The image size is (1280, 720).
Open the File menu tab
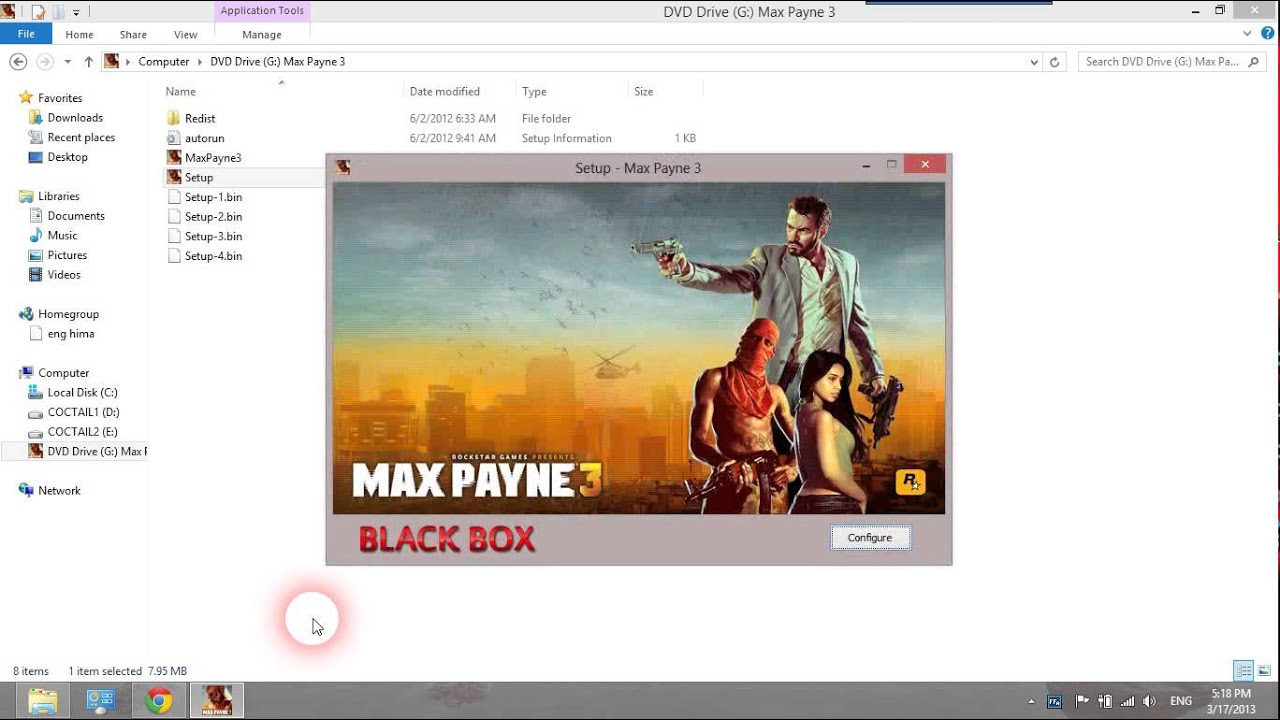click(26, 34)
